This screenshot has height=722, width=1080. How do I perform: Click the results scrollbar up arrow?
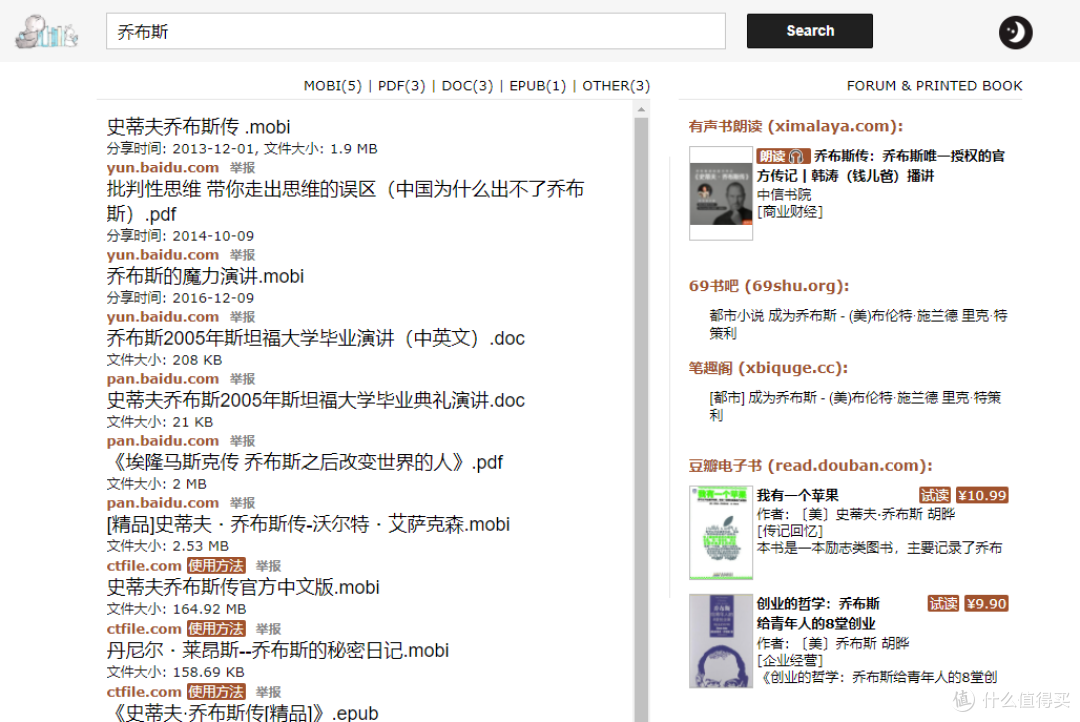pyautogui.click(x=641, y=109)
